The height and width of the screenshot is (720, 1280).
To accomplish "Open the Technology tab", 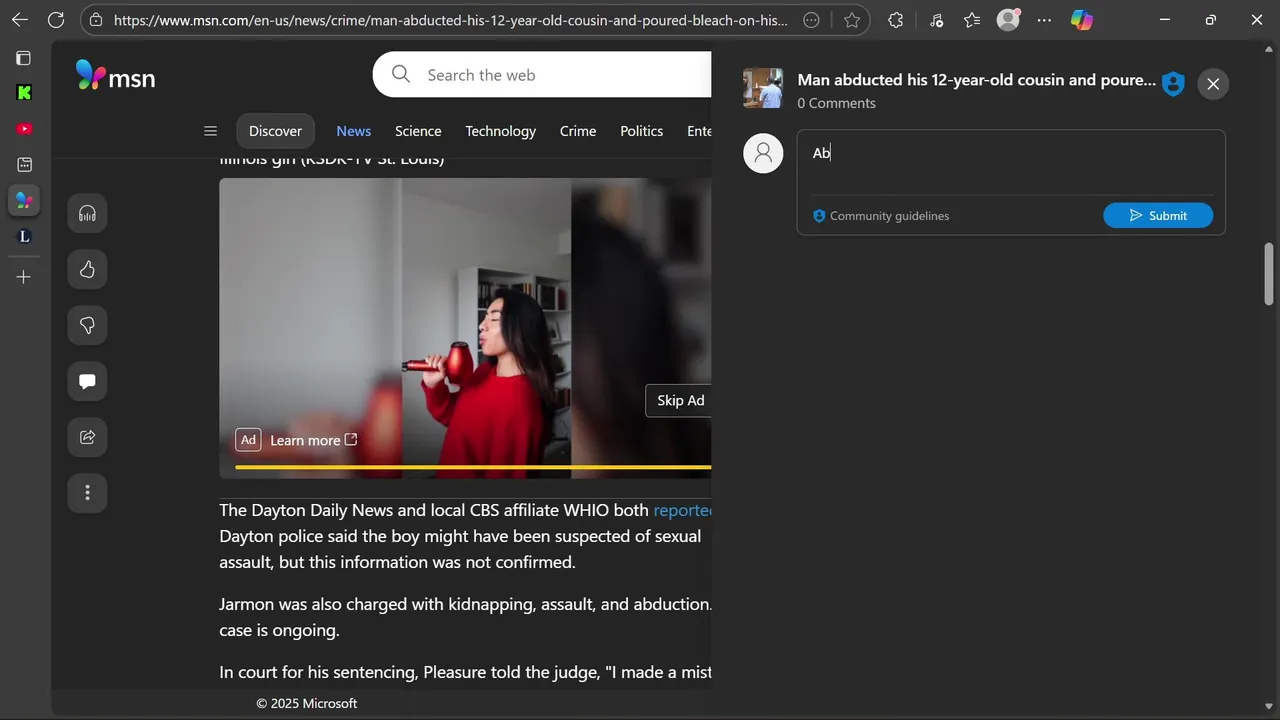I will [500, 131].
